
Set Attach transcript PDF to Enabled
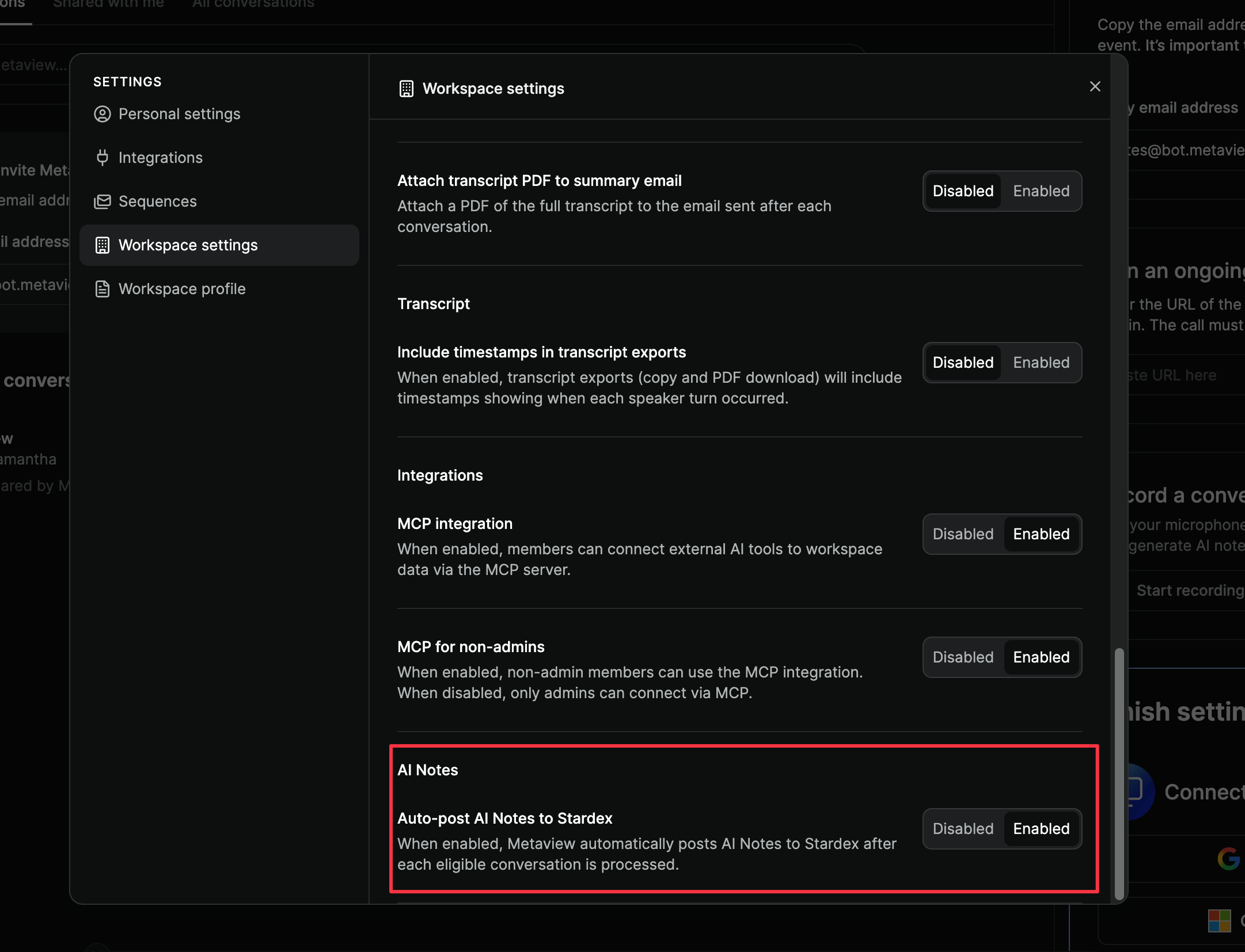(1041, 191)
